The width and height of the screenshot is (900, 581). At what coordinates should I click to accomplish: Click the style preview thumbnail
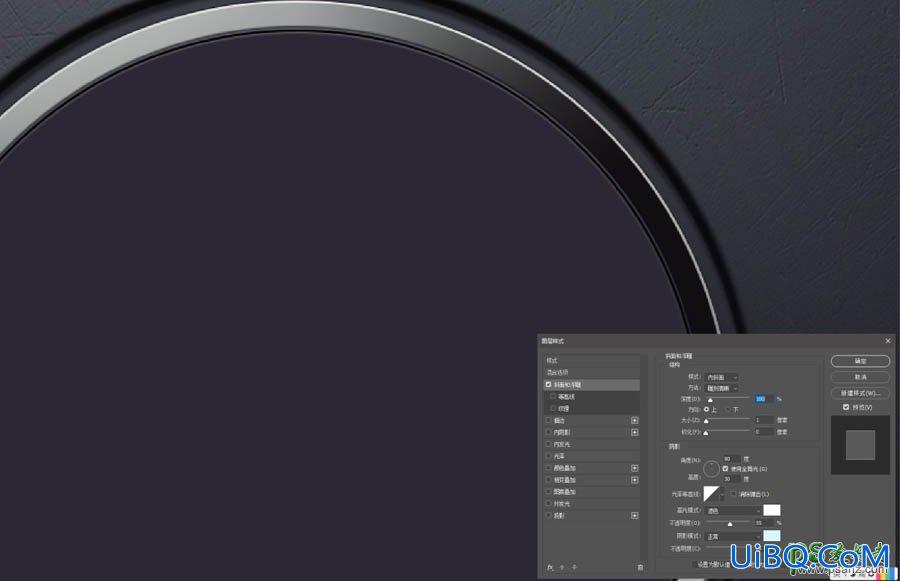click(860, 445)
